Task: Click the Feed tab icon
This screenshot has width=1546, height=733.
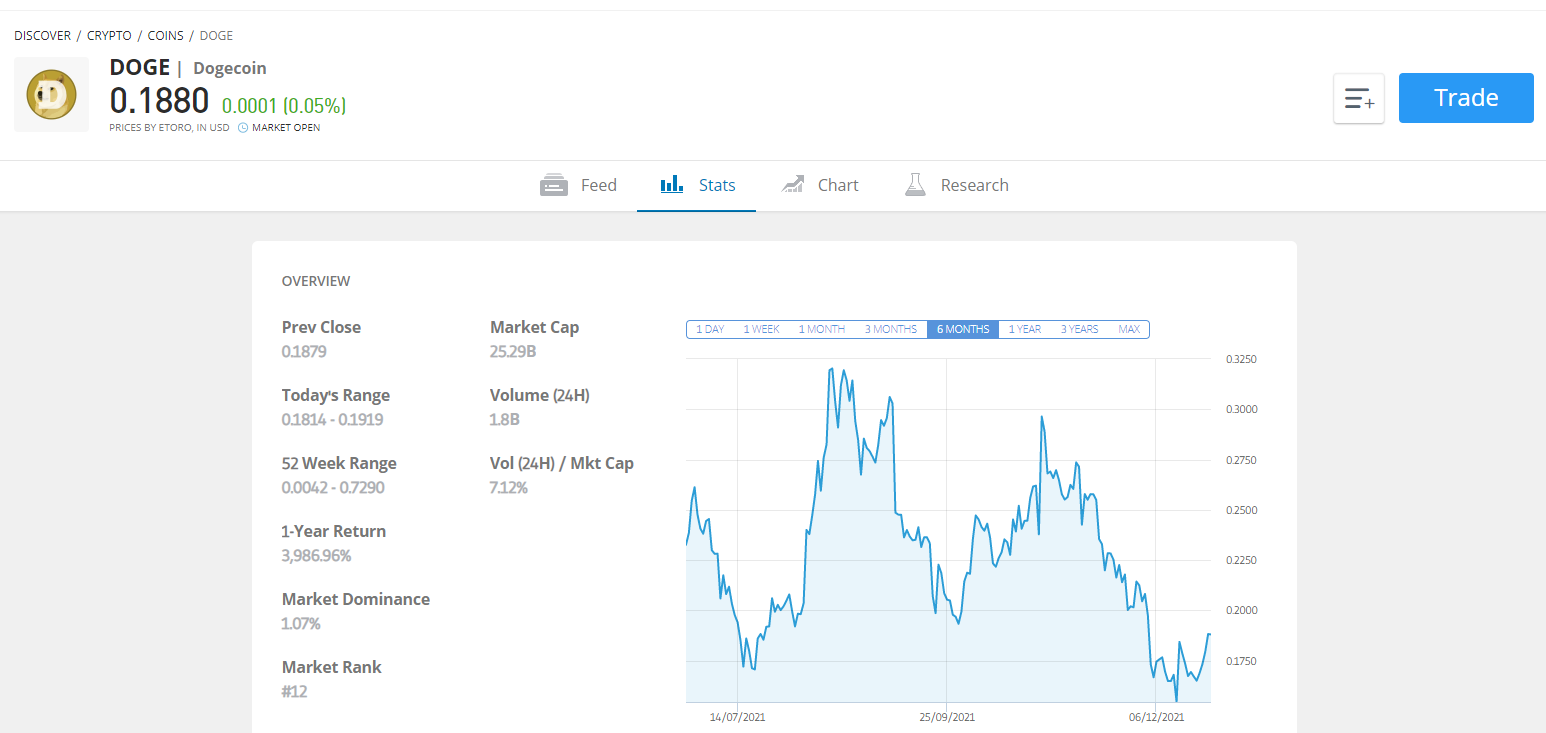Action: [x=554, y=185]
